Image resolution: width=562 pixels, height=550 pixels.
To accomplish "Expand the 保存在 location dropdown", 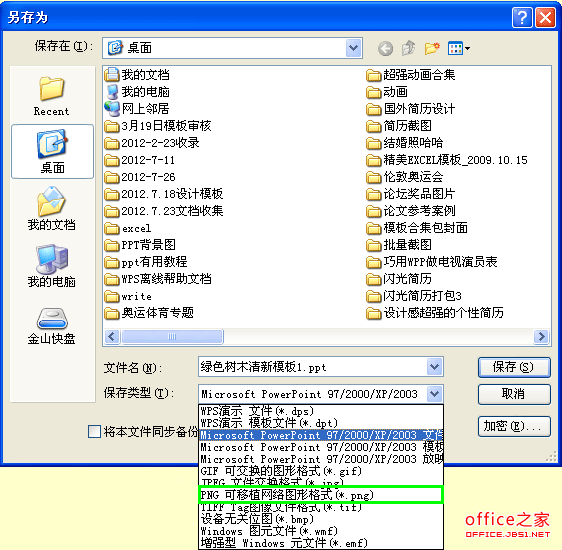I will coord(354,48).
